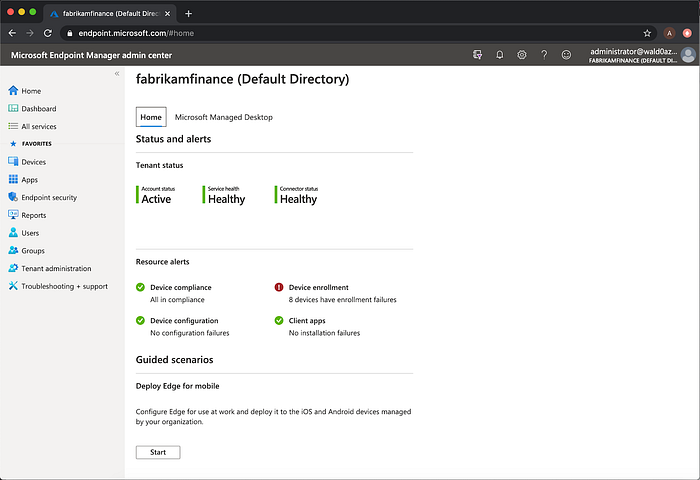Bookmark page with the star icon

pyautogui.click(x=647, y=33)
